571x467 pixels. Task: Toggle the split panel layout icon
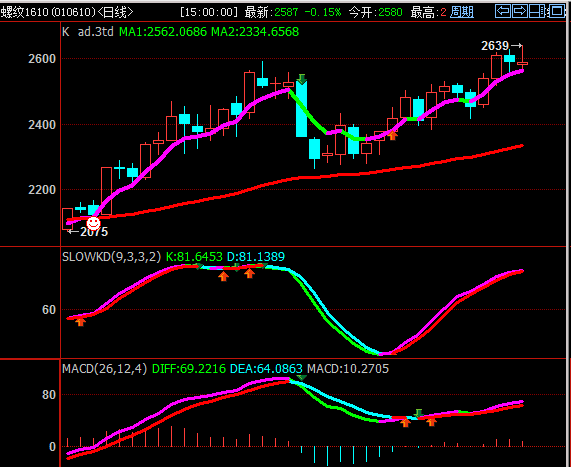point(537,11)
